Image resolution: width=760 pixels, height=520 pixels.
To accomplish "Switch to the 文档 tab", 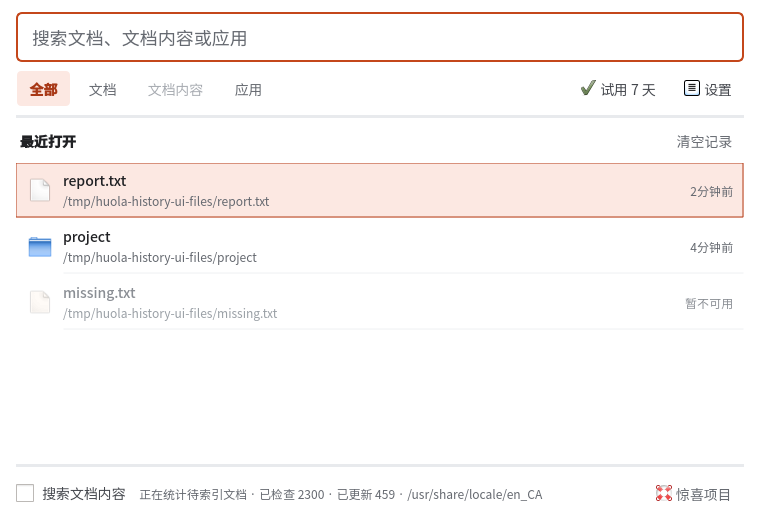I will point(103,90).
